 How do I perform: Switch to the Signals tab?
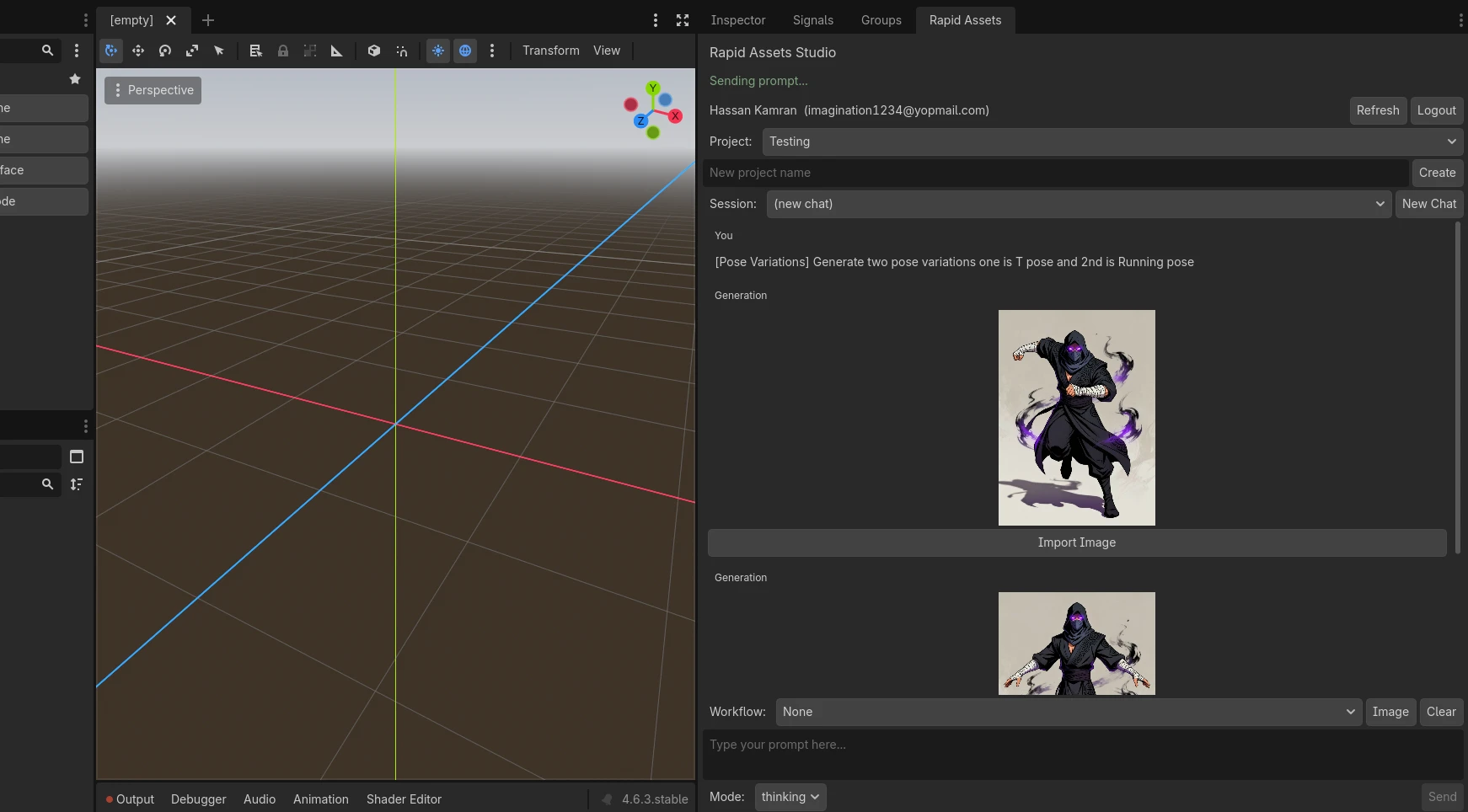(813, 20)
